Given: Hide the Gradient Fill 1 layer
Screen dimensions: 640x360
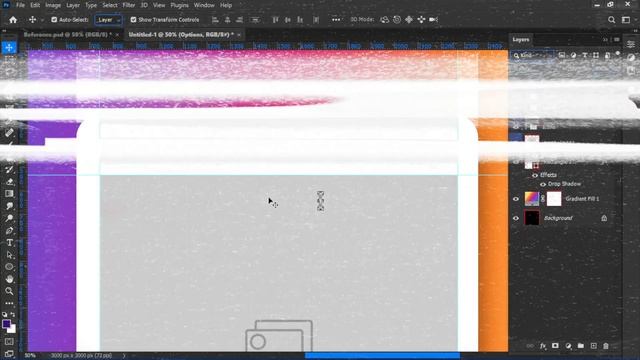Looking at the screenshot, I should (x=516, y=199).
